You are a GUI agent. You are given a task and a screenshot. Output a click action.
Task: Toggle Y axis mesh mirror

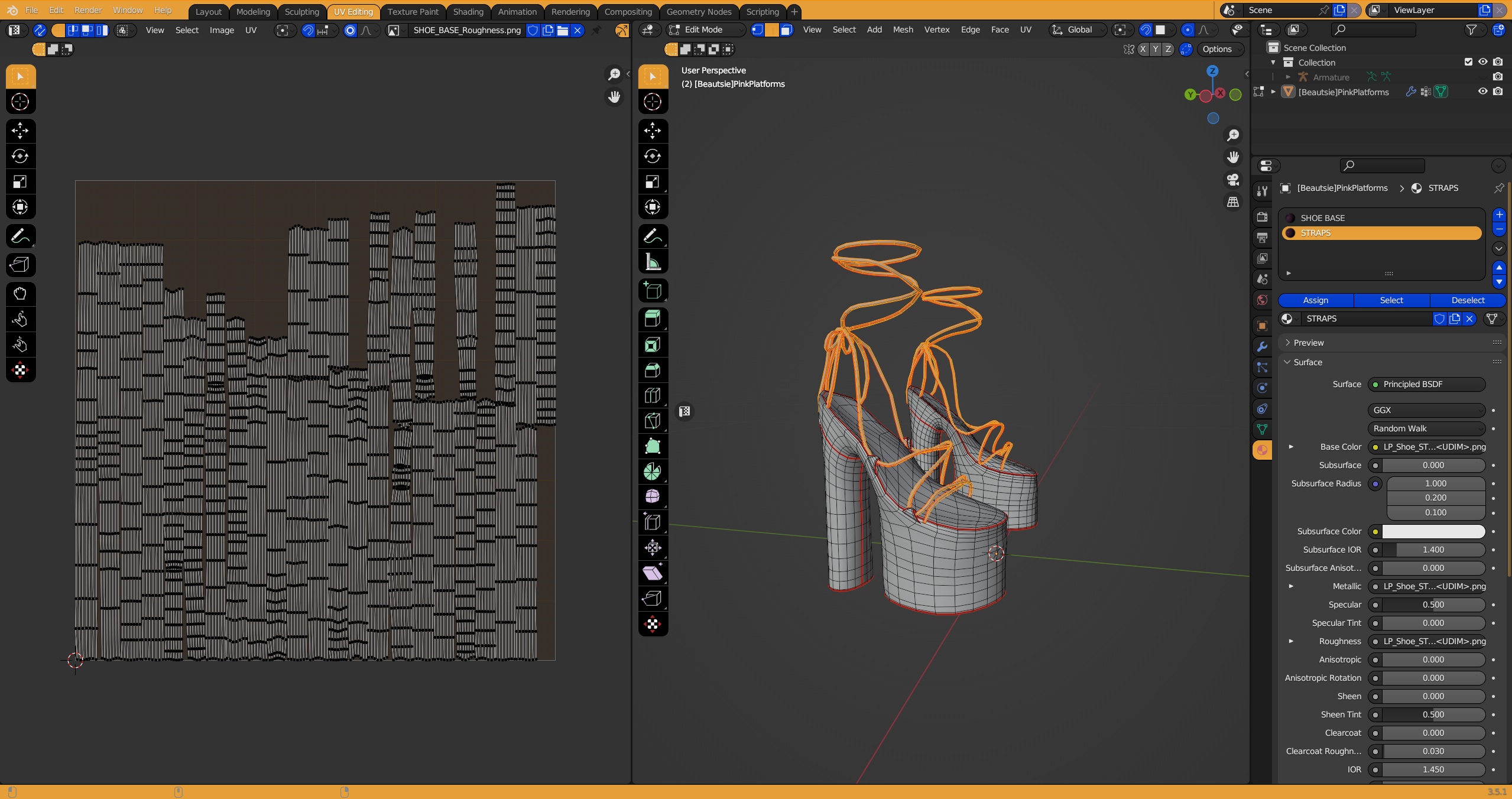1156,49
